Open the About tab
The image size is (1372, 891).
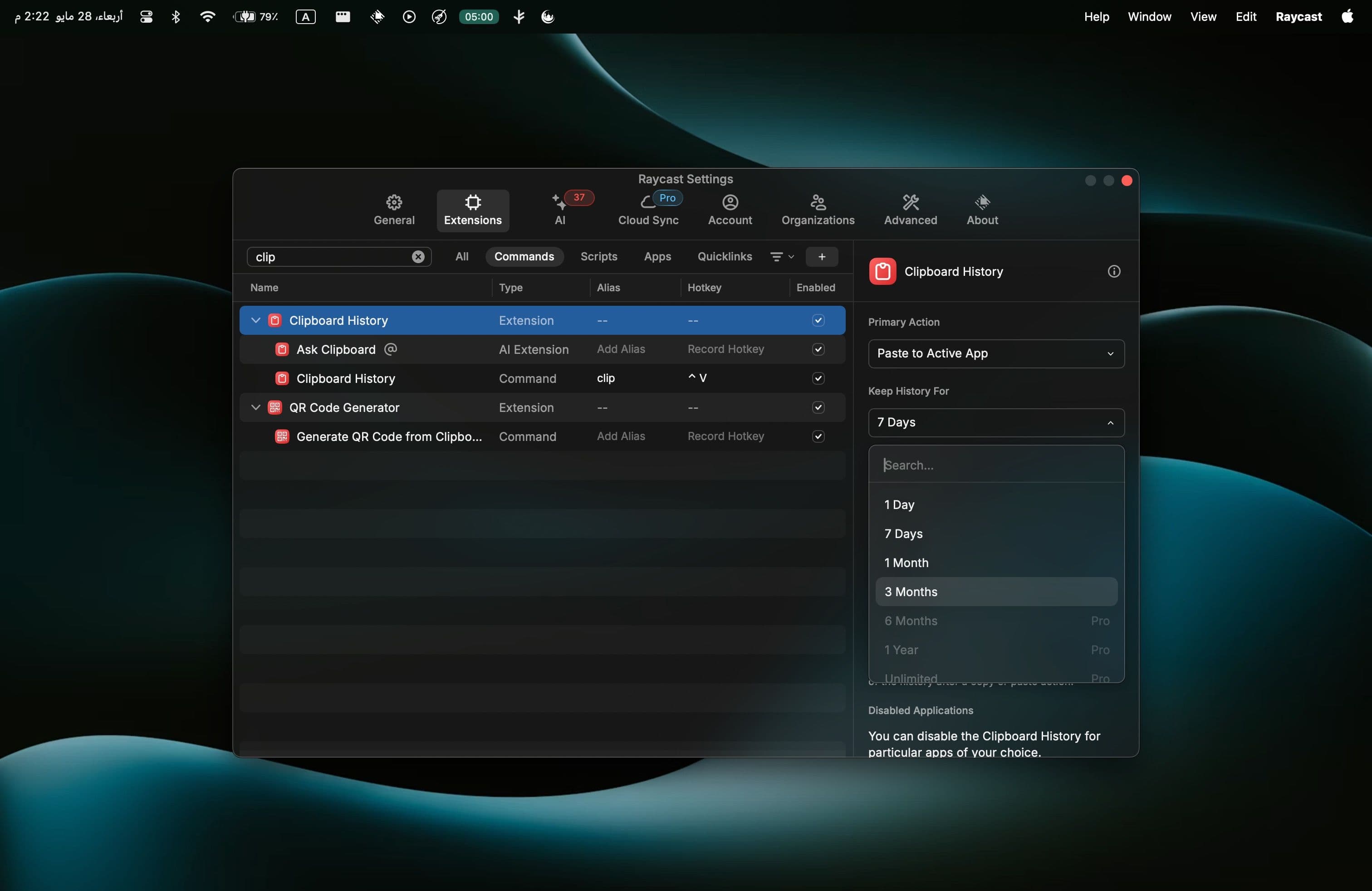(982, 211)
